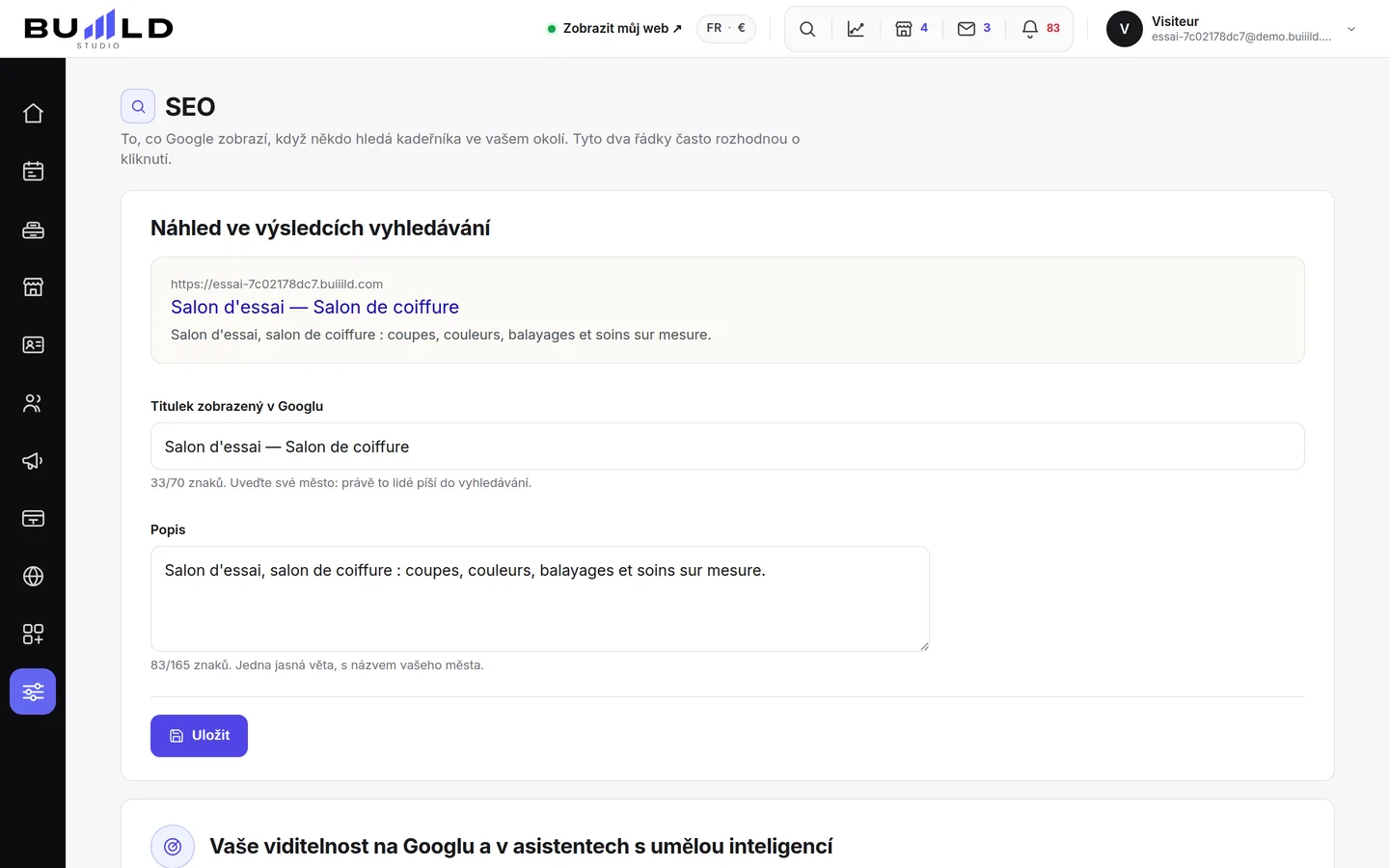The width and height of the screenshot is (1389, 868).
Task: Select the active settings sliders icon in sidebar
Action: coord(33,692)
